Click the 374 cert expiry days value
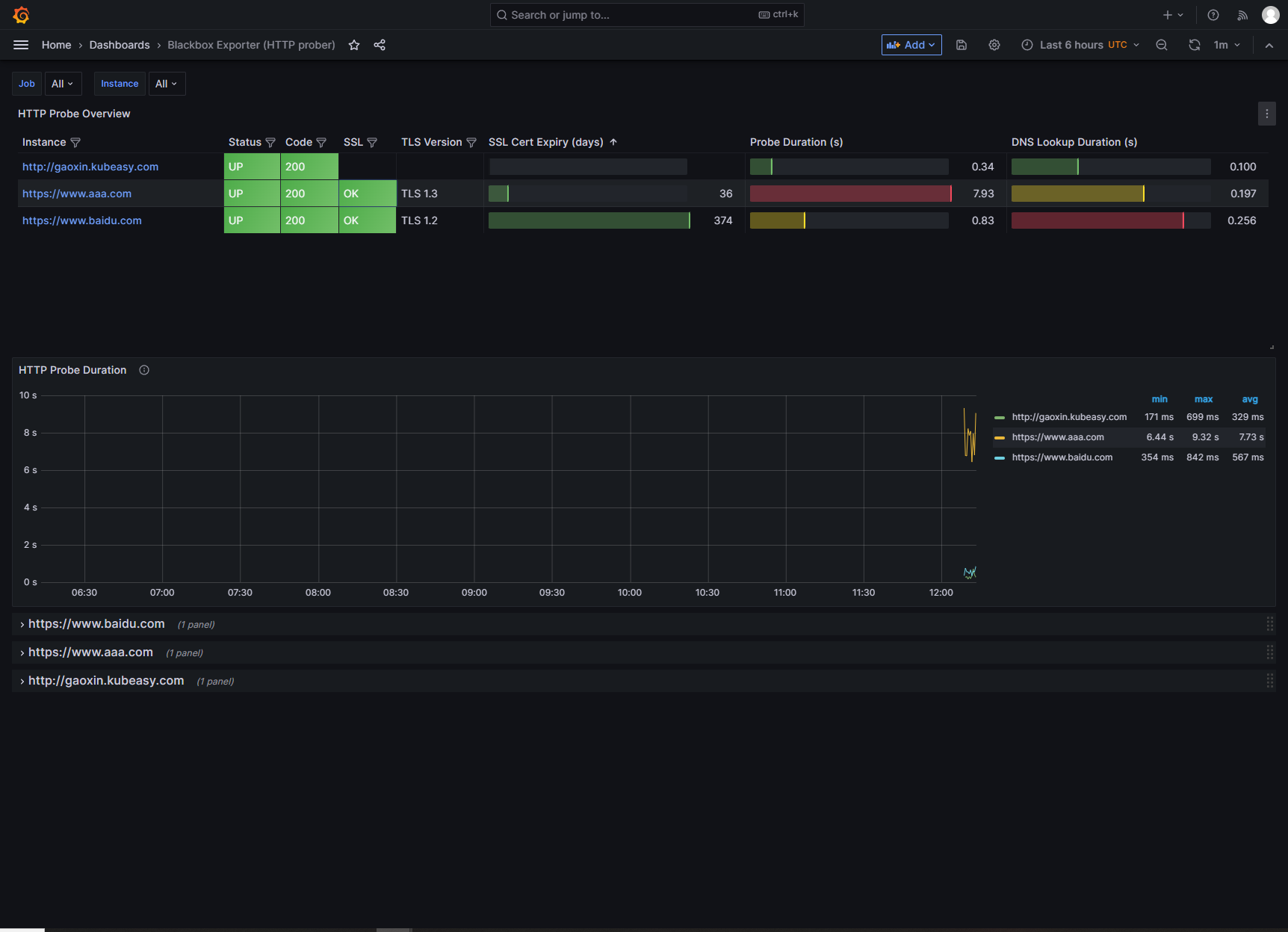The image size is (1288, 932). 723,220
